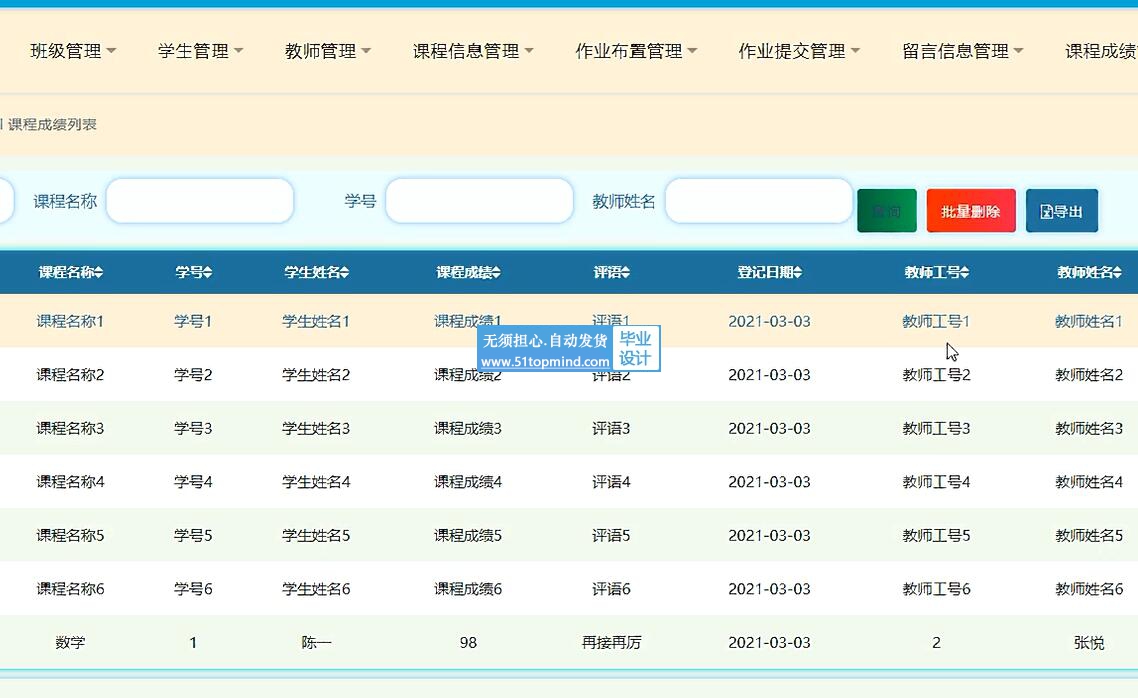Expand the 教师管理 dropdown menu
The height and width of the screenshot is (698, 1138).
[327, 51]
